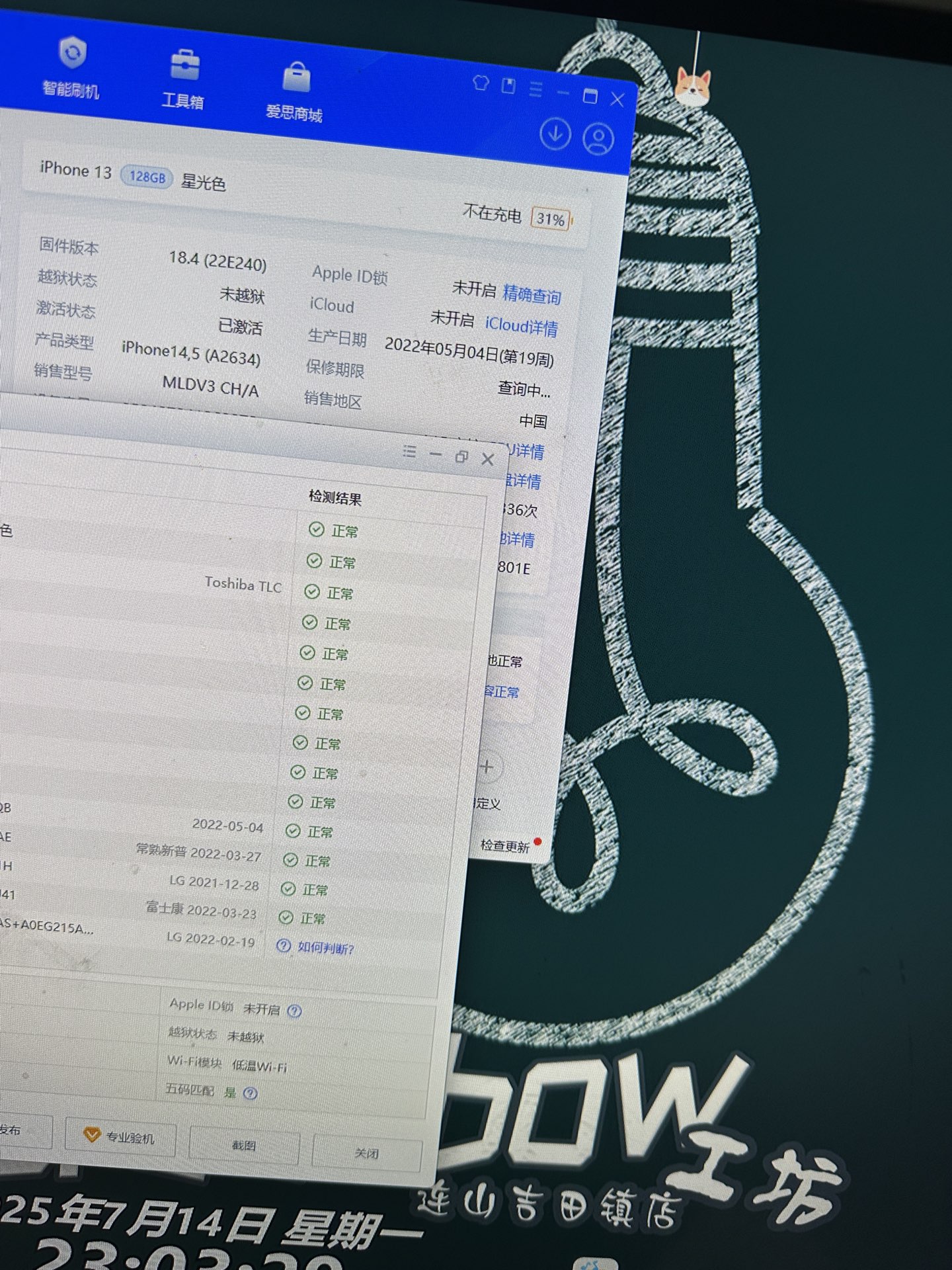Close the inspection report dialog with X
This screenshot has height=1270, width=952.
point(488,459)
